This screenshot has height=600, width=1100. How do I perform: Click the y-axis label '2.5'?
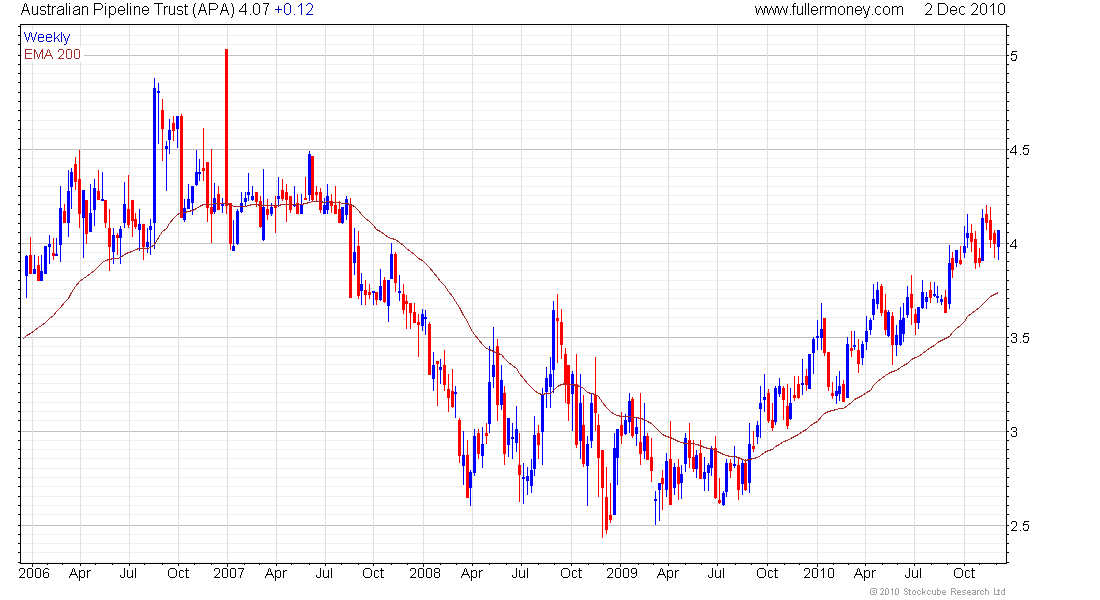point(1019,526)
